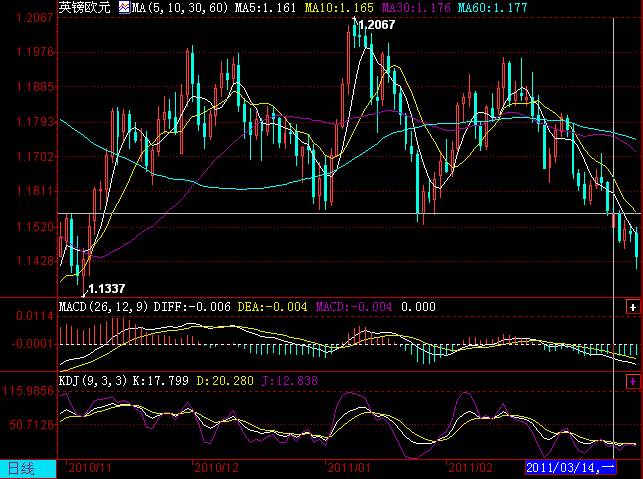This screenshot has height=479, width=643.
Task: Click the 0.0114 MACD axis label
Action: [35, 316]
